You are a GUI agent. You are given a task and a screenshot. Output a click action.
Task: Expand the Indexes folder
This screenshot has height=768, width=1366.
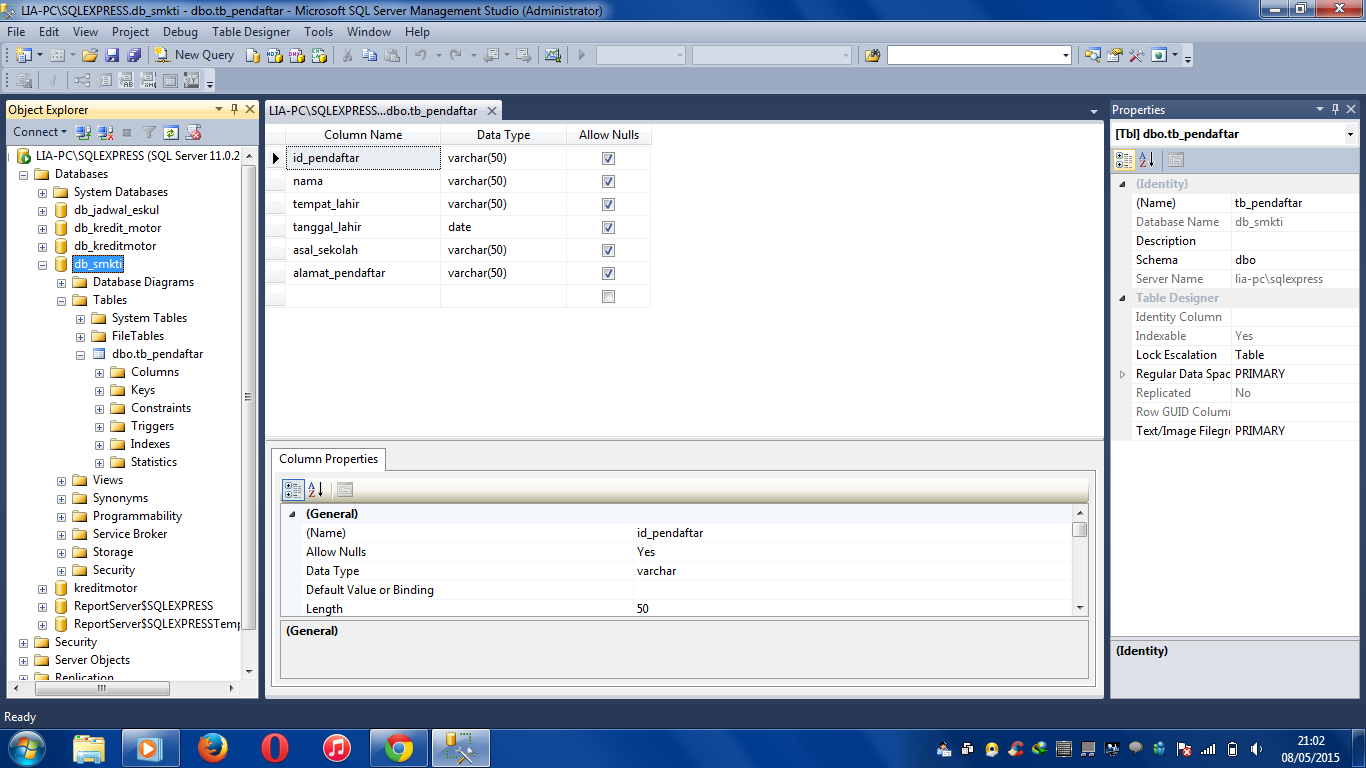click(x=99, y=444)
